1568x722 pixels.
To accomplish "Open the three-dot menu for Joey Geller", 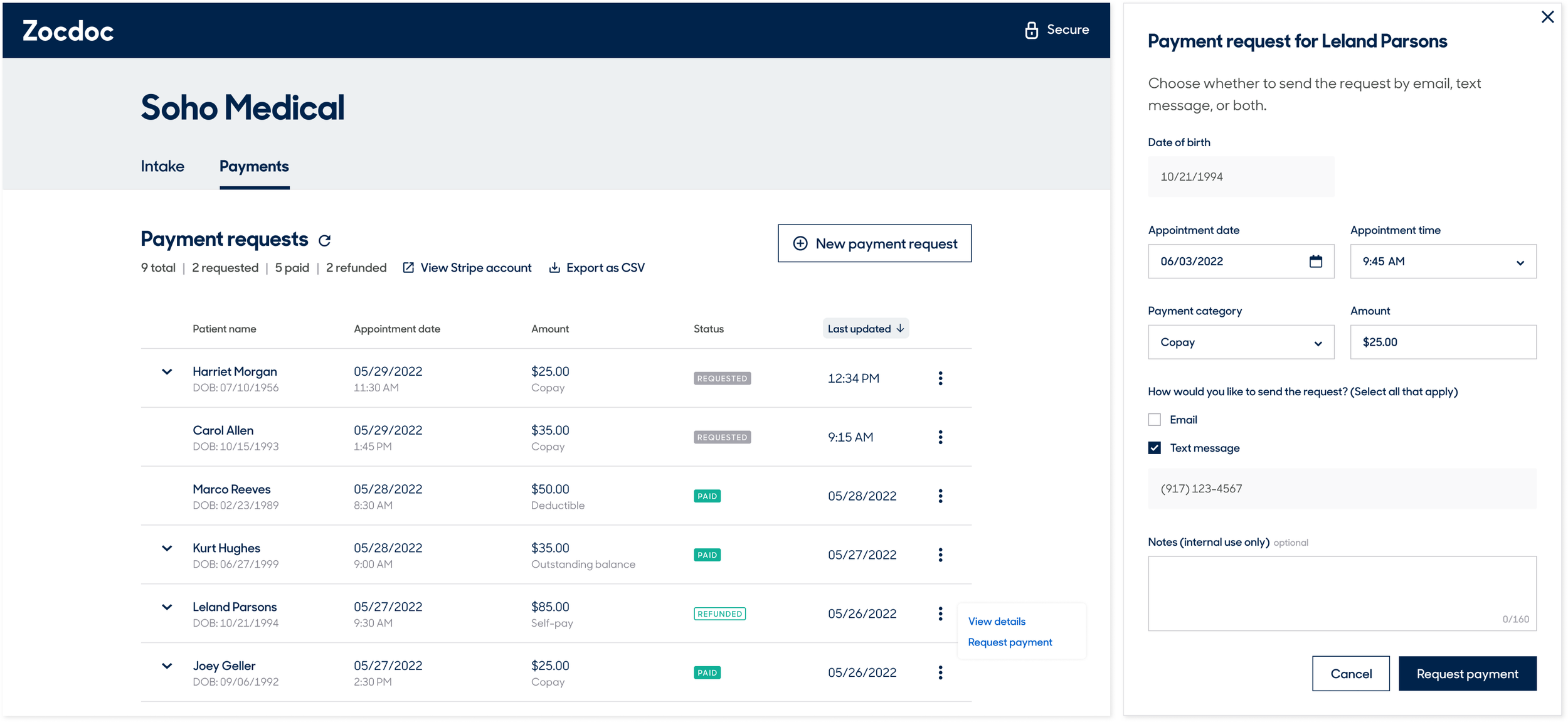I will click(940, 672).
